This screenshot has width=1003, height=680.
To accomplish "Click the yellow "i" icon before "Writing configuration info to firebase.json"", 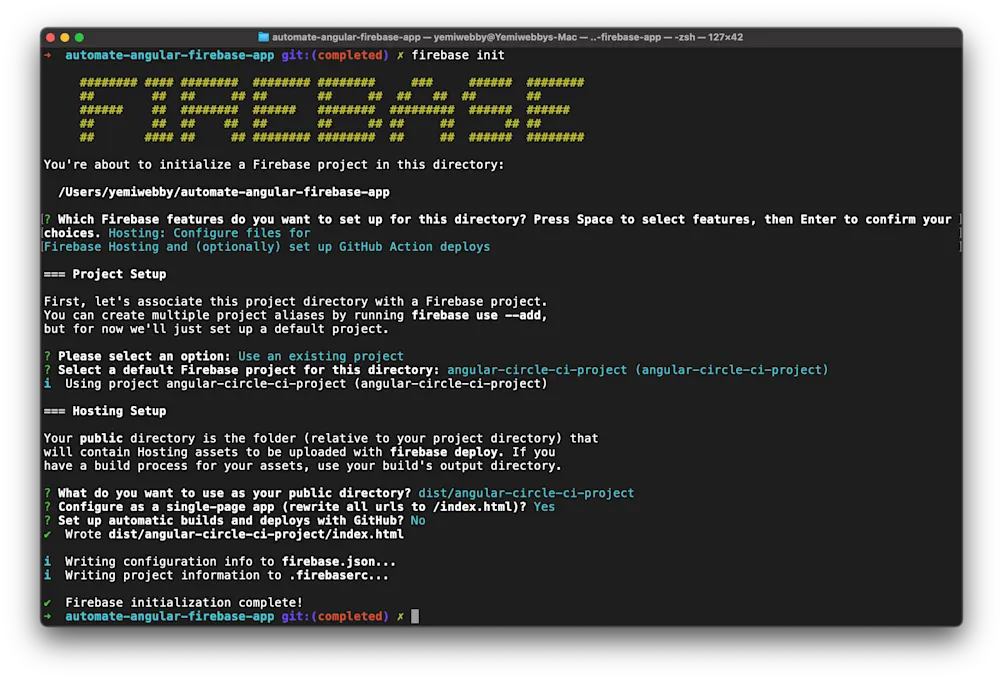I will pos(46,561).
